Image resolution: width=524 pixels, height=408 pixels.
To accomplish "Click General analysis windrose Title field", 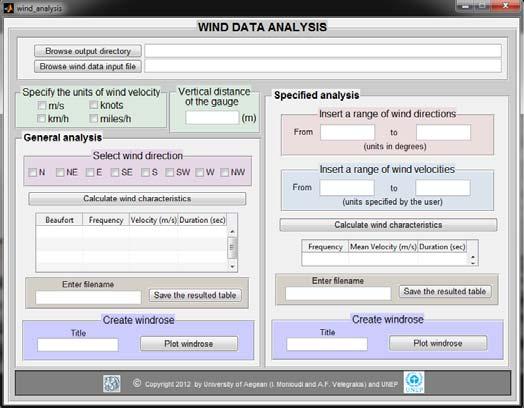I will 78,345.
